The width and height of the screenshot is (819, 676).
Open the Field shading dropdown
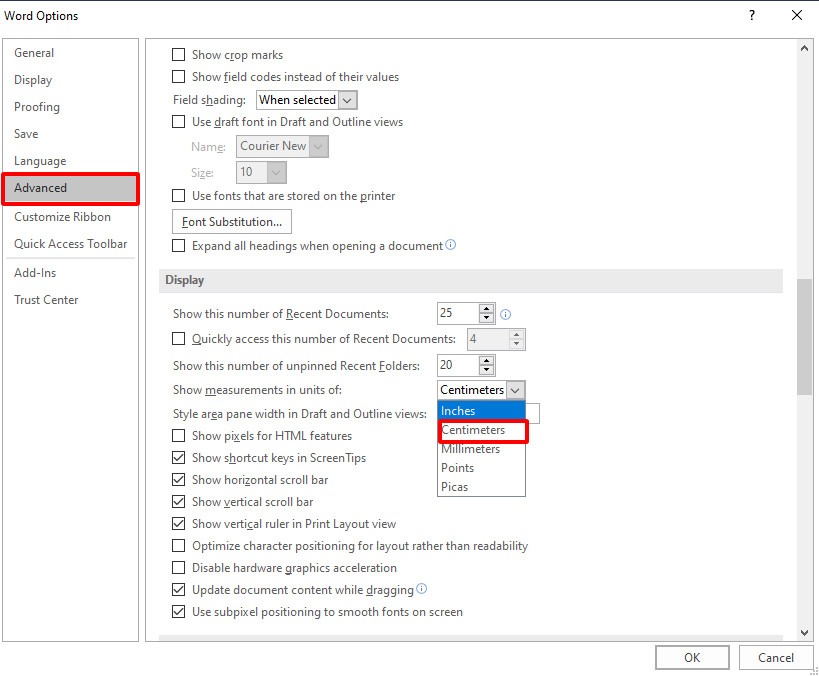click(306, 100)
